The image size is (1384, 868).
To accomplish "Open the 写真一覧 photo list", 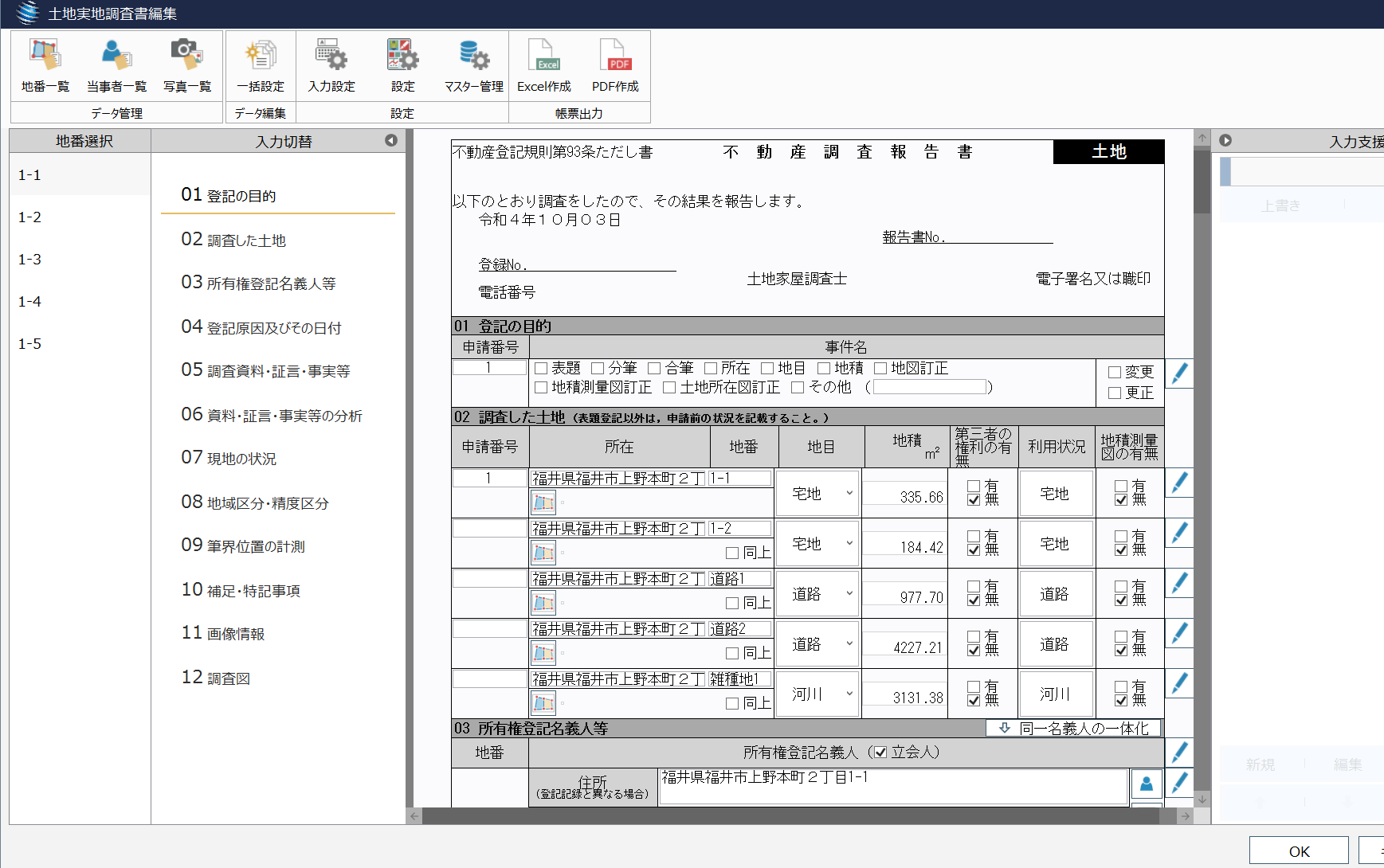I will [187, 66].
